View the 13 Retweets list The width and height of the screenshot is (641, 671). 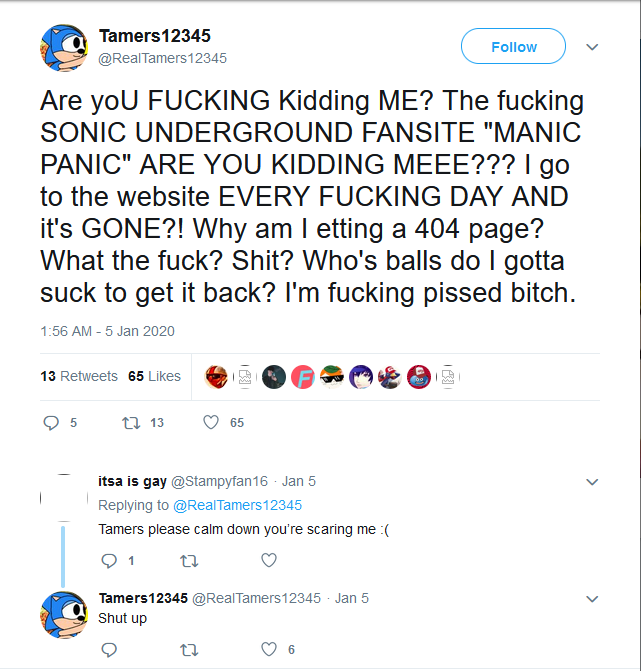click(x=79, y=376)
